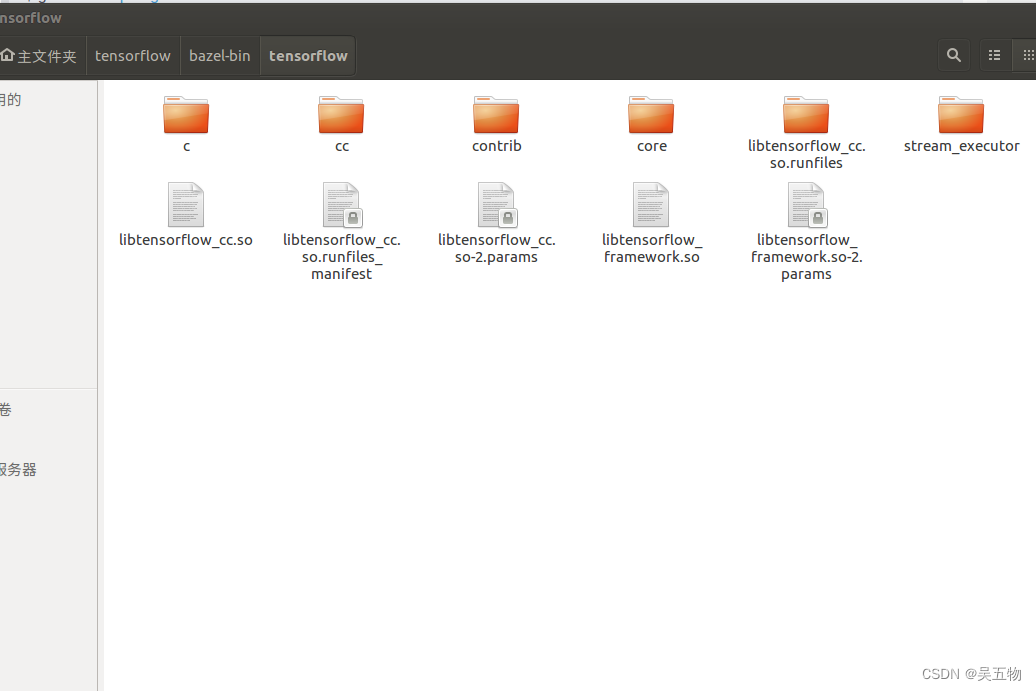This screenshot has height=691, width=1036.
Task: Select the libtensorflow_framework.so-2.params file icon
Action: (x=807, y=205)
